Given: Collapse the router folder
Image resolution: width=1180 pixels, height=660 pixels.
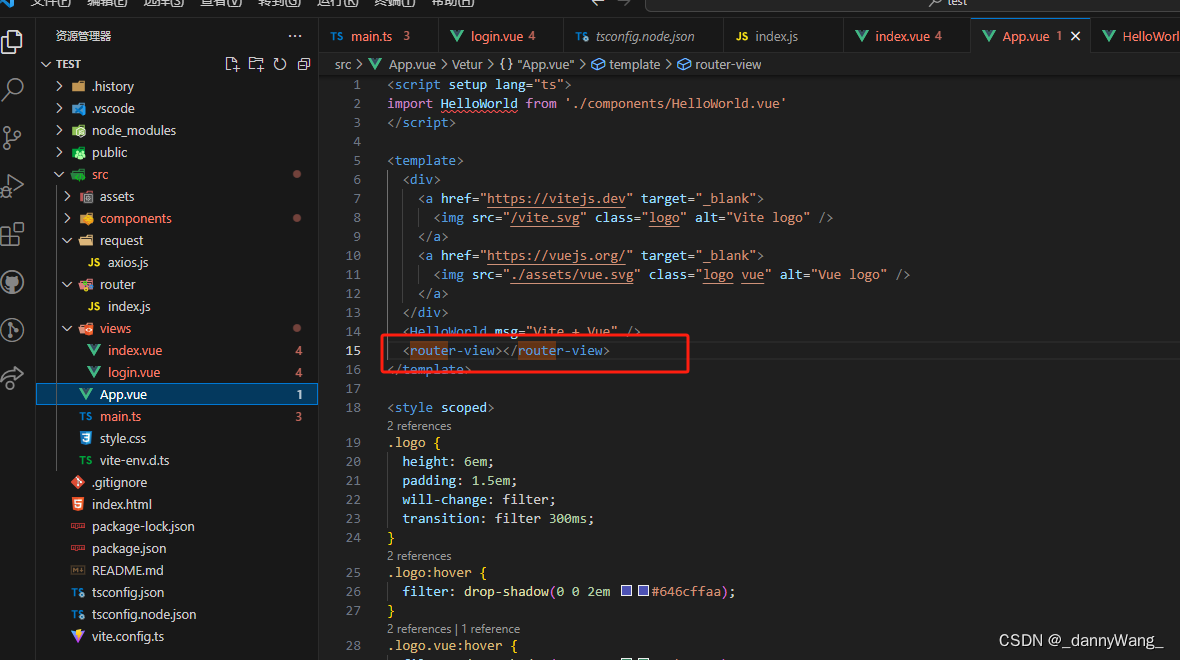Looking at the screenshot, I should (67, 284).
